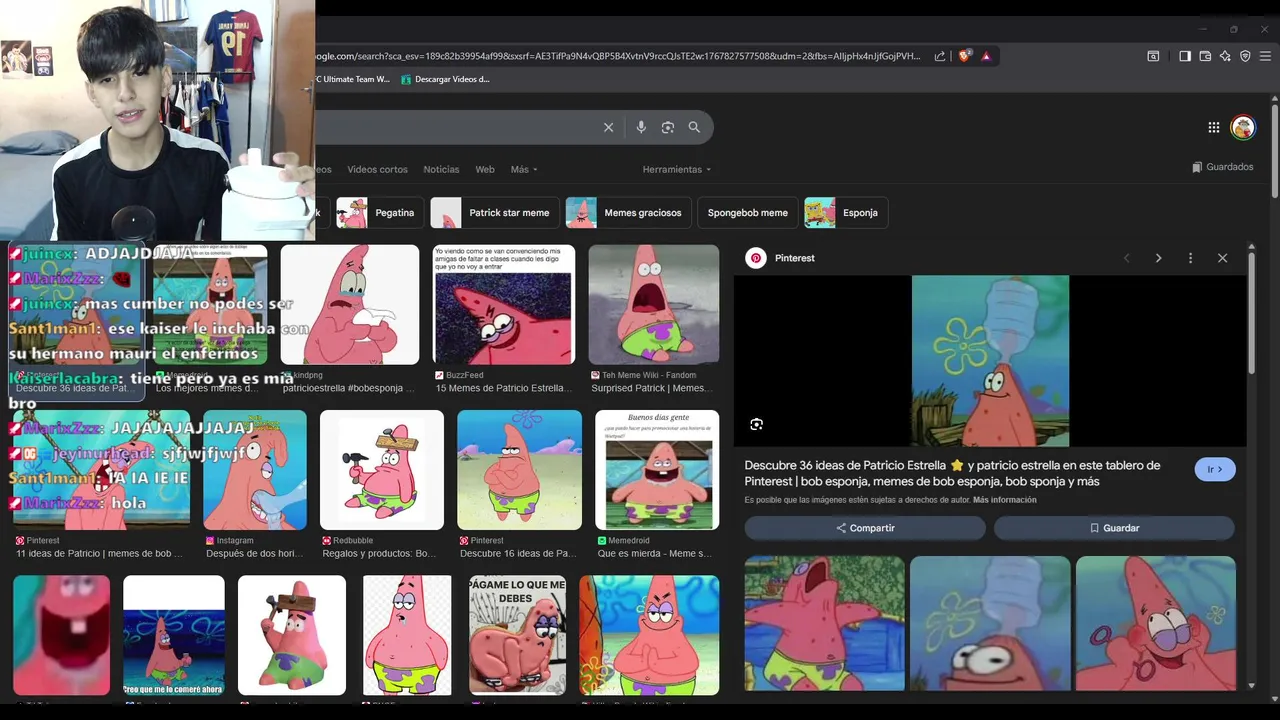
Task: Switch to Videos cortos tab
Action: 377,169
